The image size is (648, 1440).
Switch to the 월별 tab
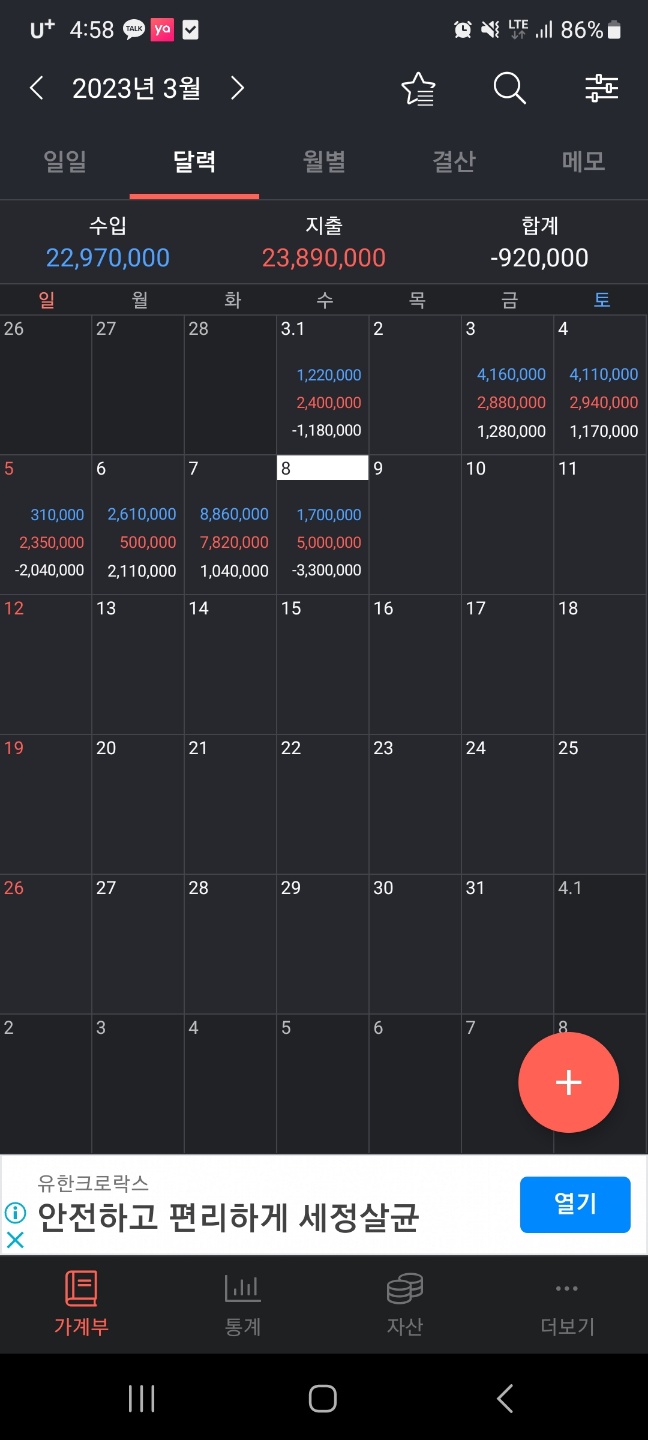[324, 162]
